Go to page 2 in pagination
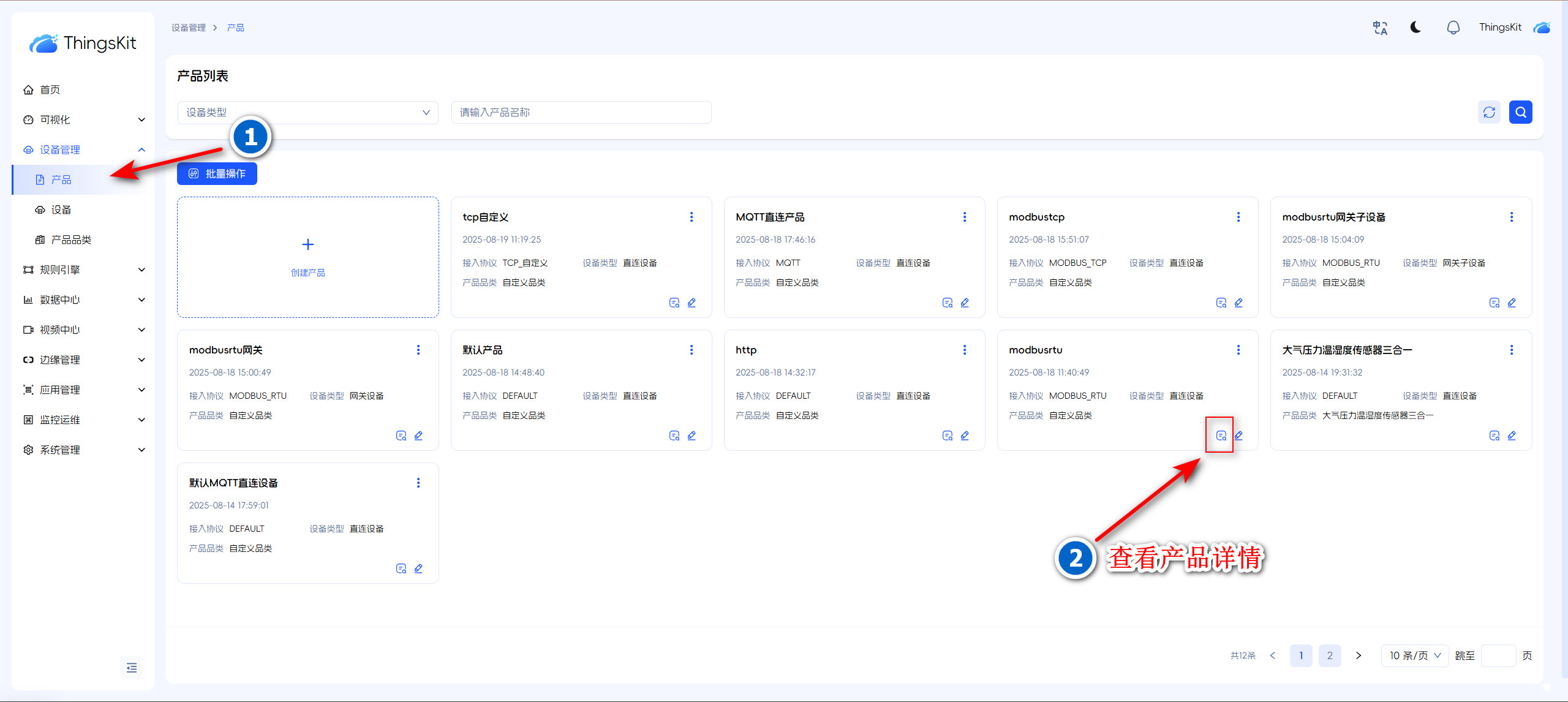The image size is (1568, 702). (x=1330, y=655)
